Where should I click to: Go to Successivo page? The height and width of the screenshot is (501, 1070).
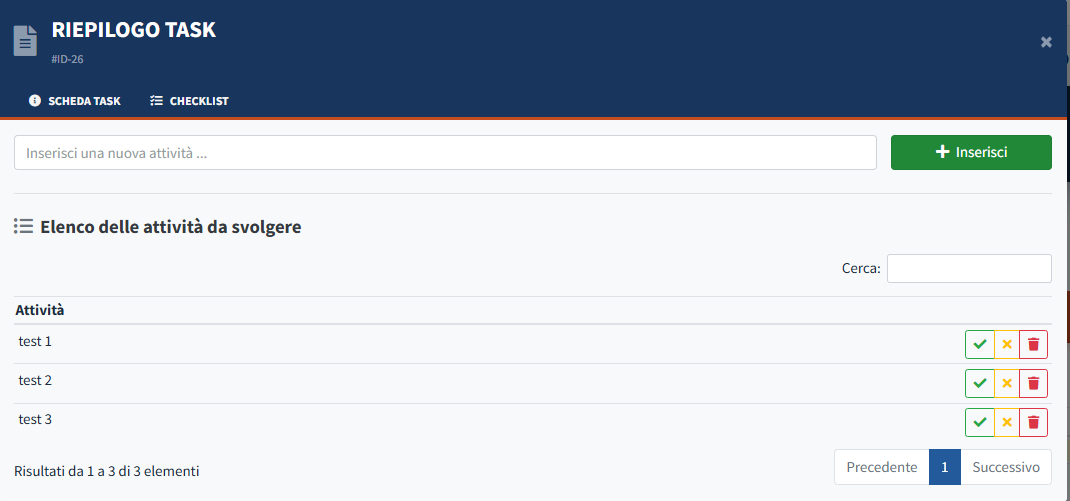1006,467
